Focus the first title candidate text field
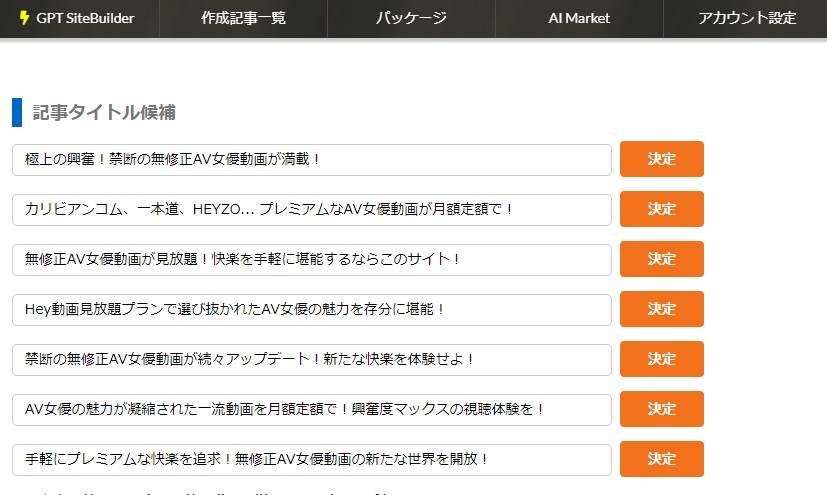 (311, 159)
